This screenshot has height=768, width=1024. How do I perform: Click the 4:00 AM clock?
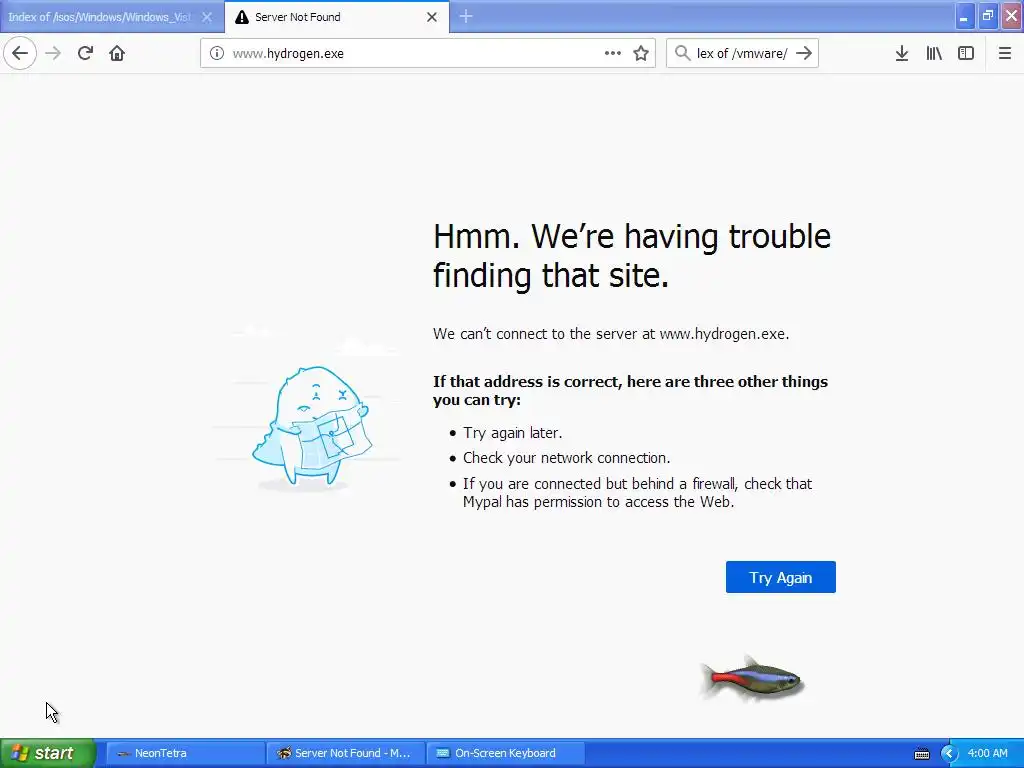pos(987,753)
